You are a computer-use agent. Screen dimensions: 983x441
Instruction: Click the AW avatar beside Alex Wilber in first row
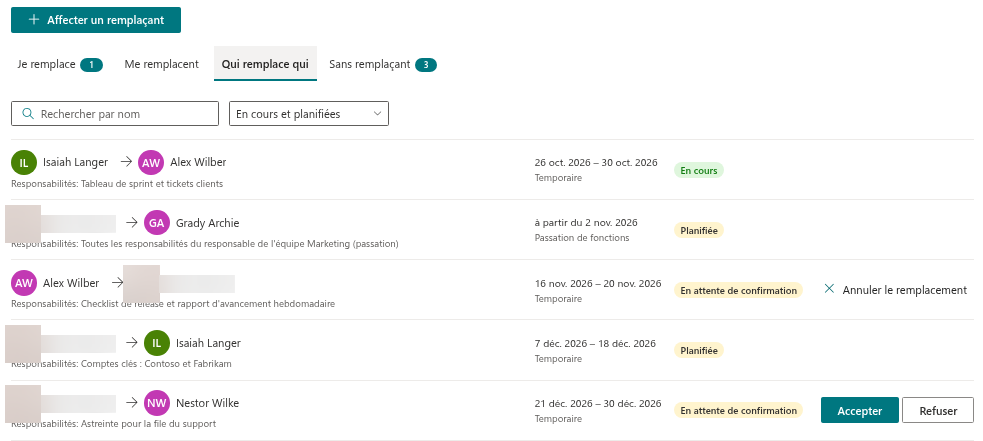click(151, 162)
